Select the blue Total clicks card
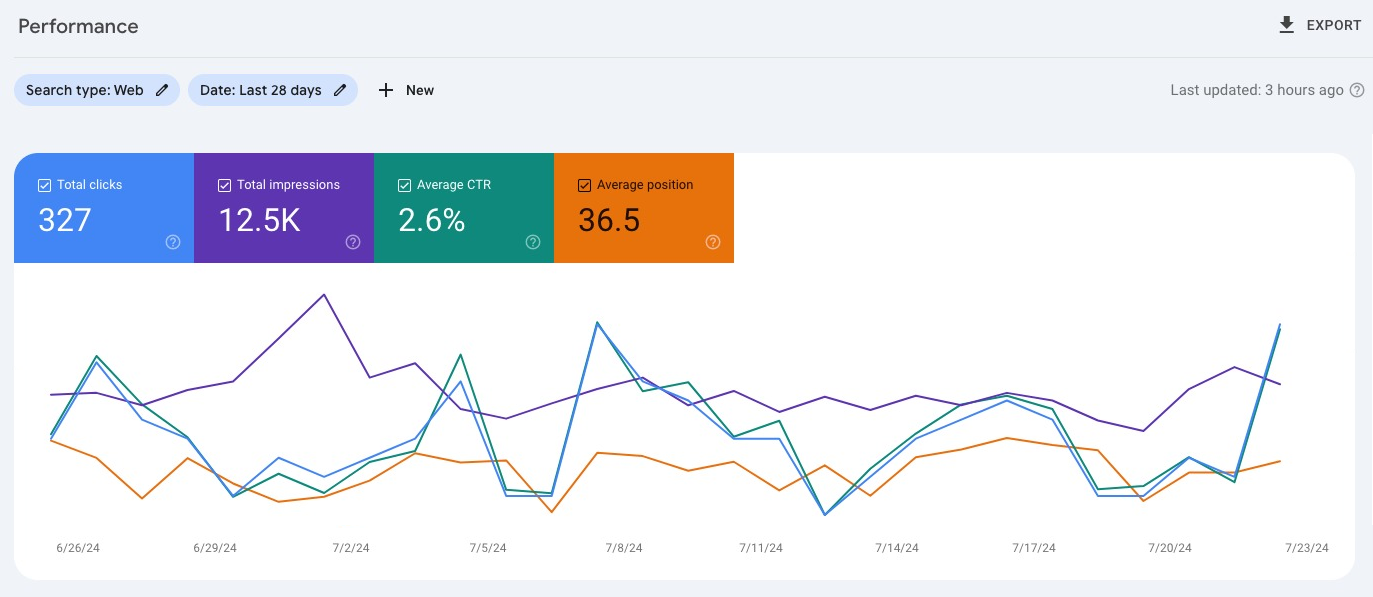This screenshot has width=1373, height=597. [x=104, y=208]
